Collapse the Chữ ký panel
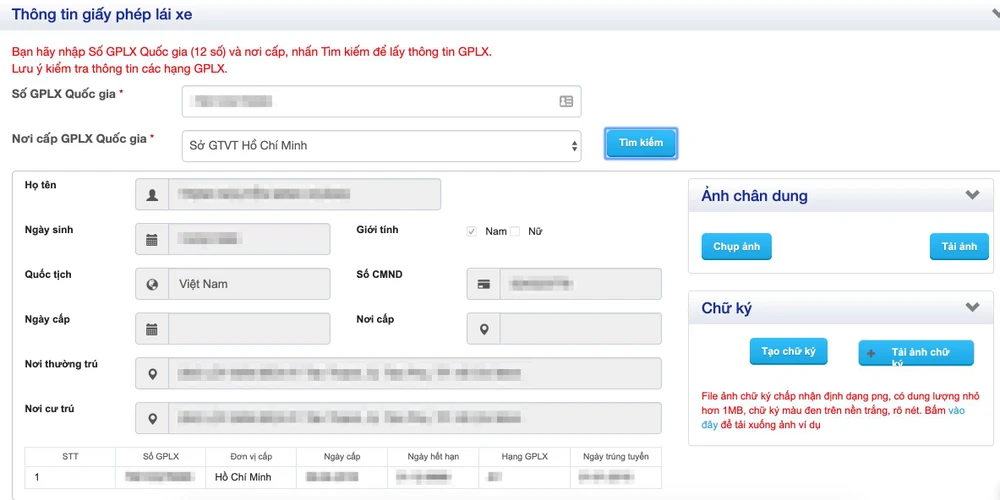 pyautogui.click(x=972, y=308)
